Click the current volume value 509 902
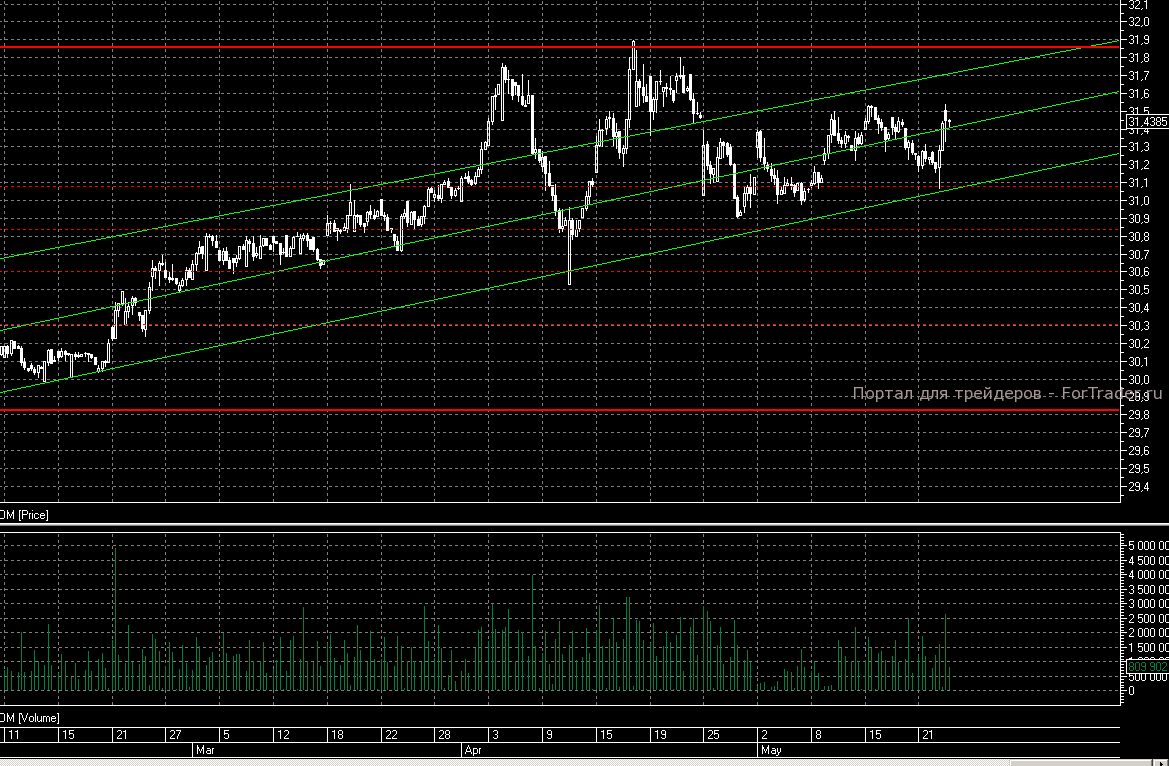Screen dimensions: 1169x766 pyautogui.click(x=1146, y=667)
